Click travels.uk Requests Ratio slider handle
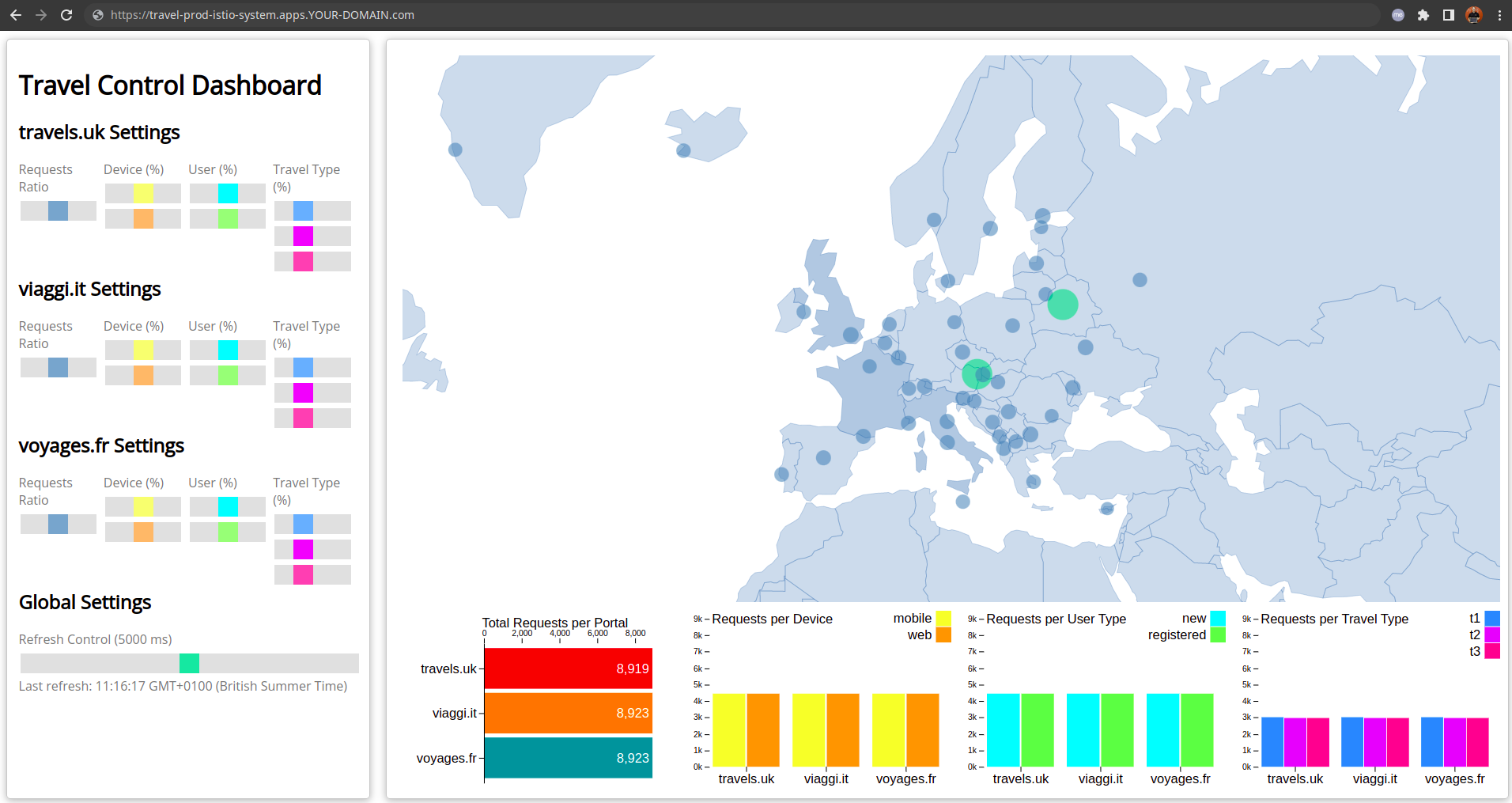The height and width of the screenshot is (803, 1512). [x=58, y=210]
